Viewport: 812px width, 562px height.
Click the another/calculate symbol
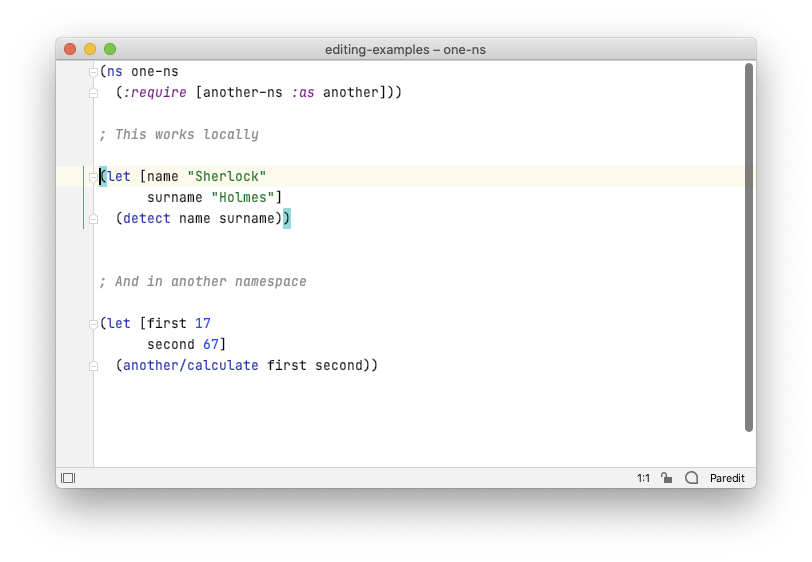click(x=191, y=366)
